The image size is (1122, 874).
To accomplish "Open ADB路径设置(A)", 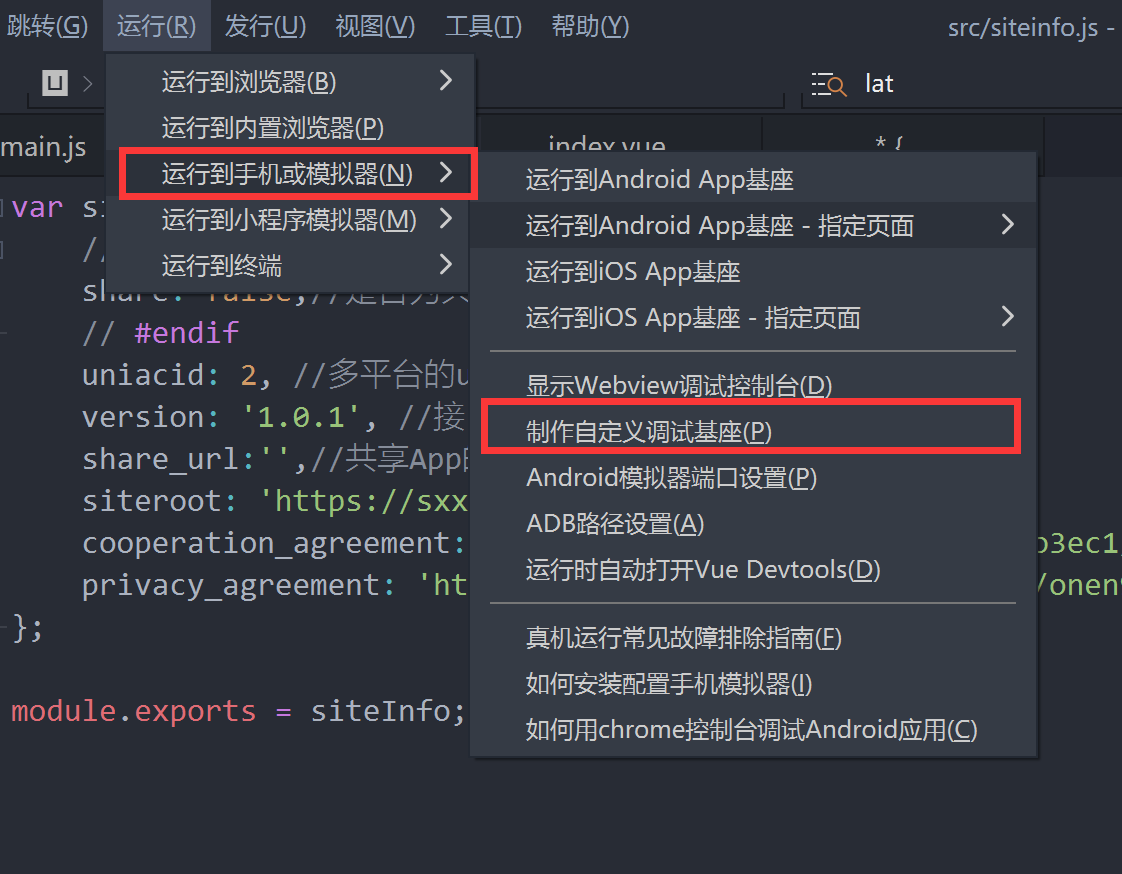I will (x=615, y=523).
